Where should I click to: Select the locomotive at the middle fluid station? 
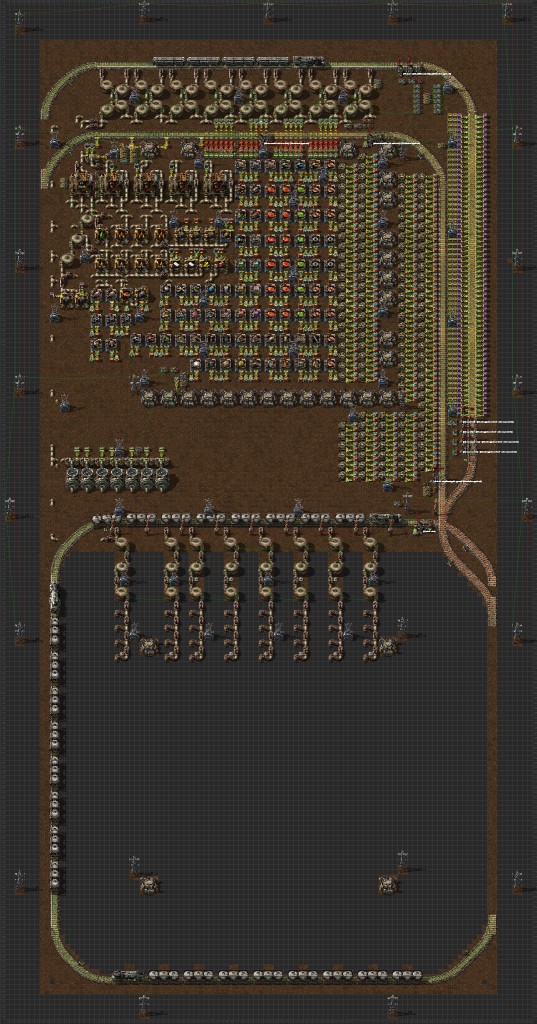(x=386, y=519)
